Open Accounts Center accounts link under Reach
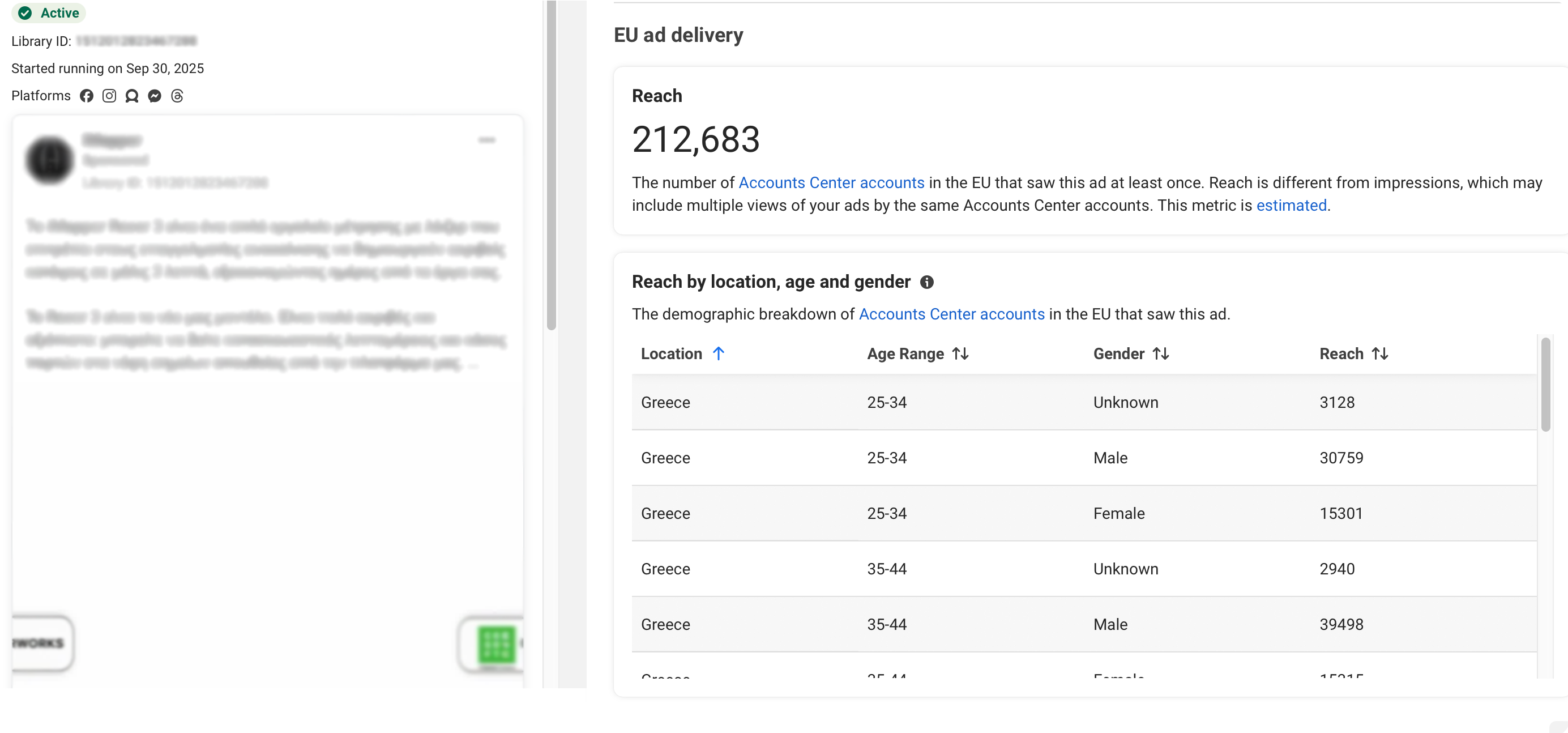1568x733 pixels. coord(831,182)
